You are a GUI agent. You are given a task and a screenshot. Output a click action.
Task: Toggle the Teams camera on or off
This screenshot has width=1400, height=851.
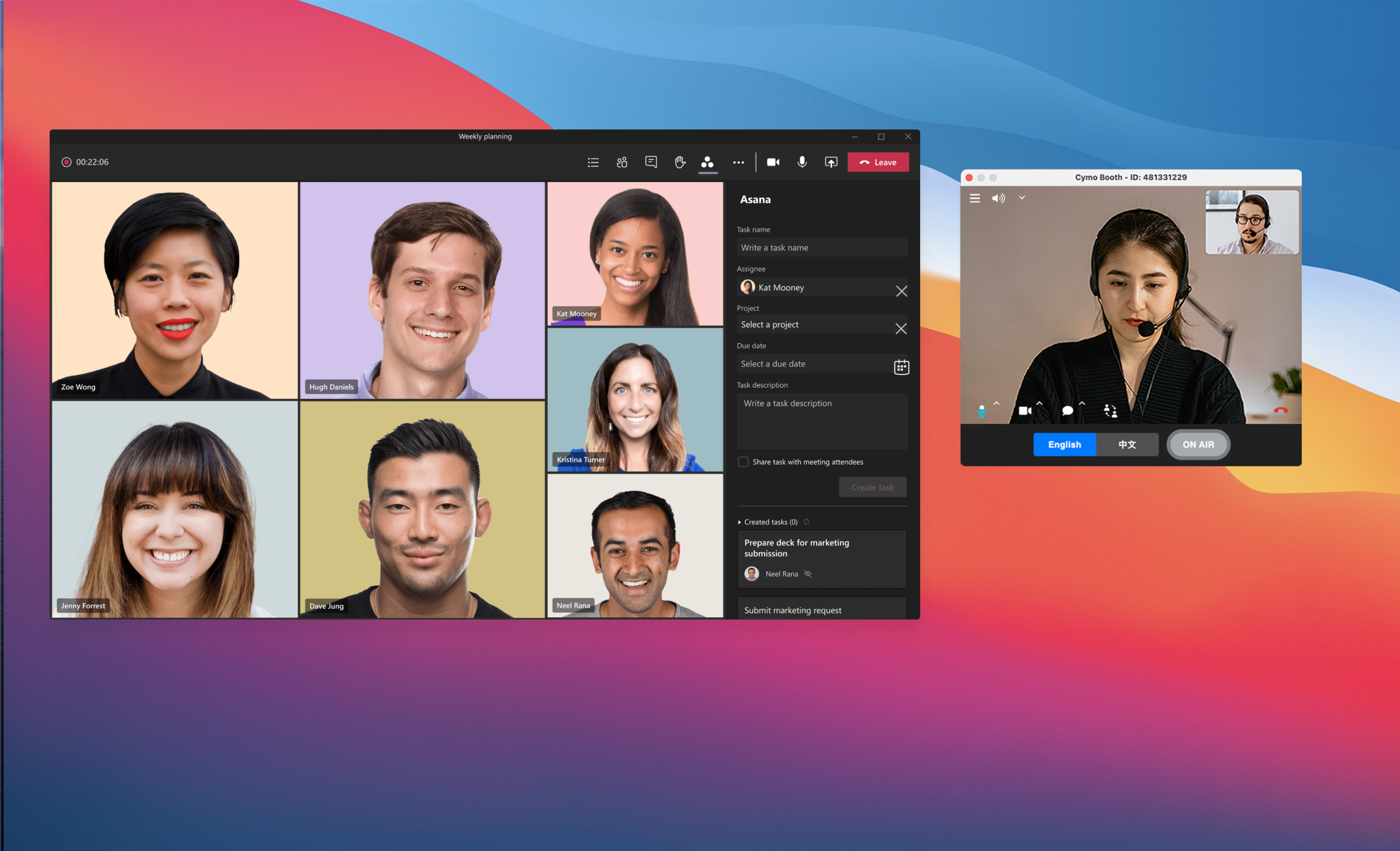coord(773,163)
